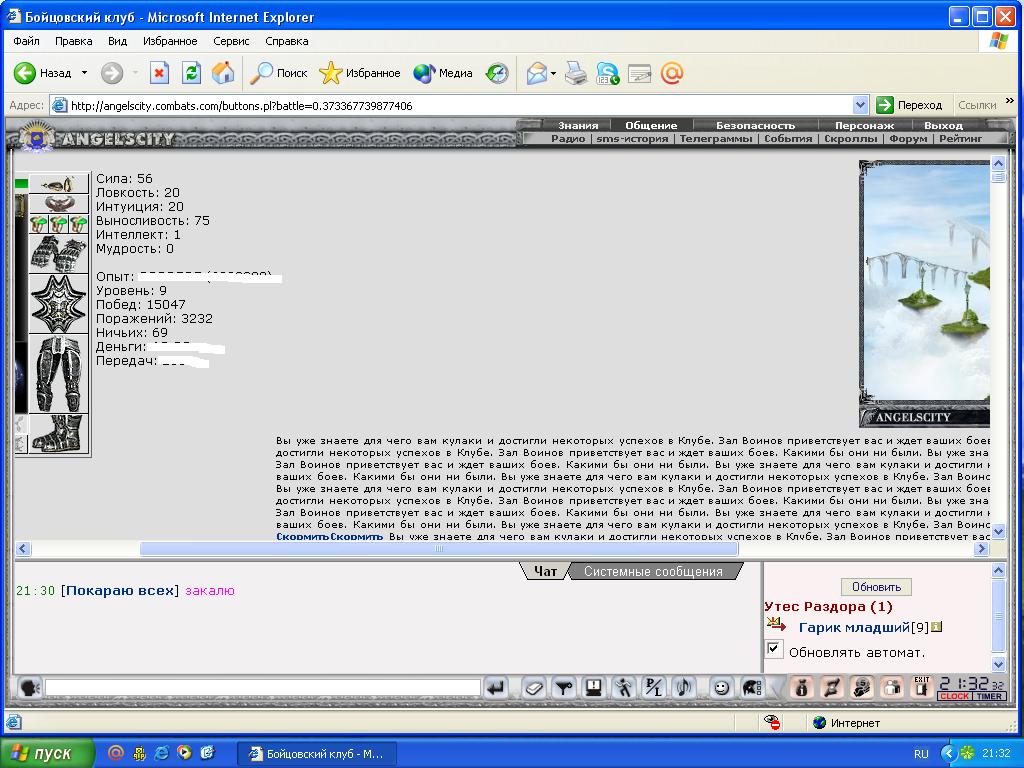The height and width of the screenshot is (768, 1024).
Task: Click the IE Refresh toolbar icon
Action: pyautogui.click(x=191, y=73)
